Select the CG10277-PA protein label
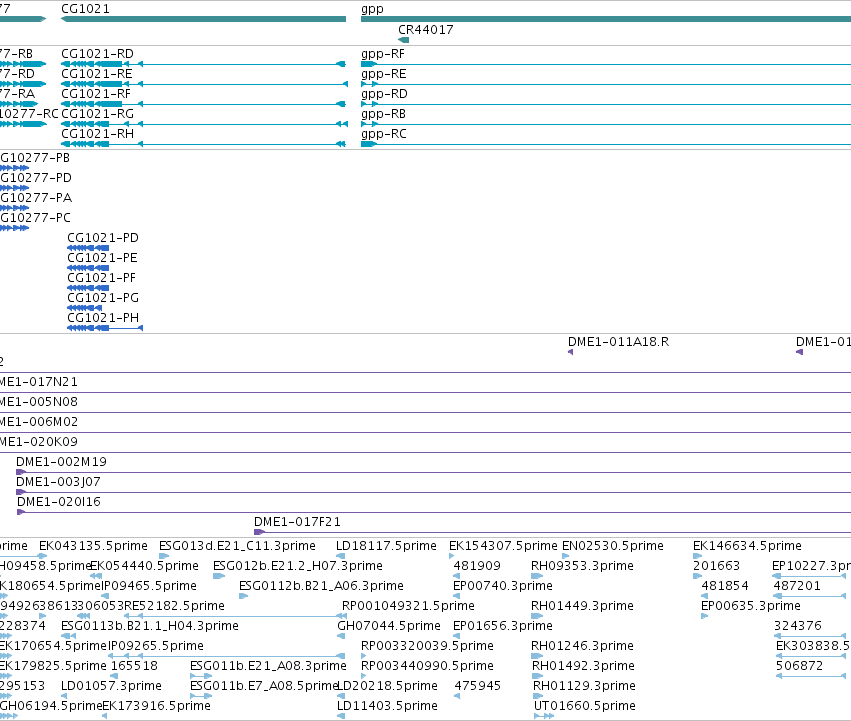The height and width of the screenshot is (721, 851). pos(36,198)
